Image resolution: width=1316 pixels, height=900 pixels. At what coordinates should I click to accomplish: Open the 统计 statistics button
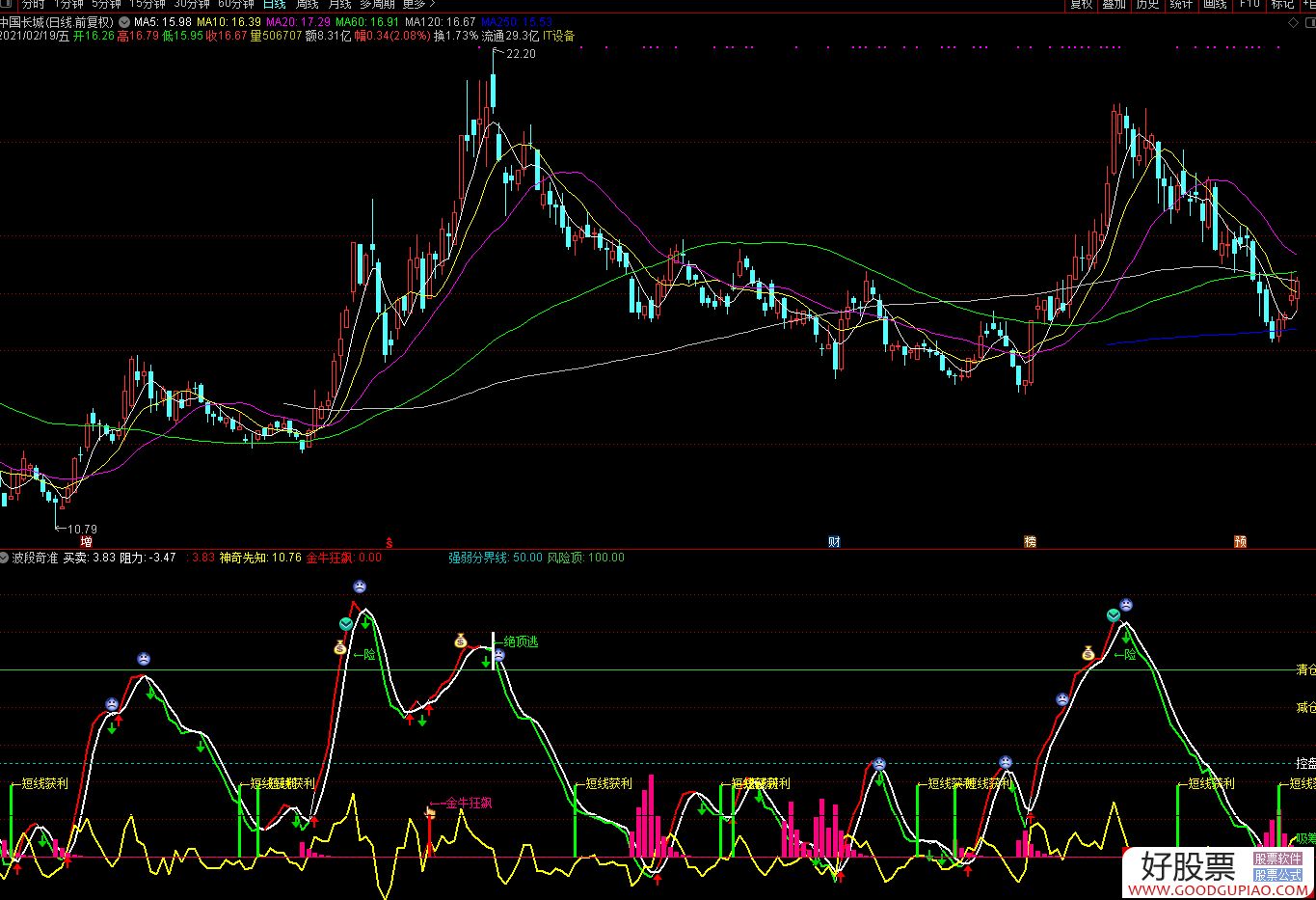point(1181,4)
